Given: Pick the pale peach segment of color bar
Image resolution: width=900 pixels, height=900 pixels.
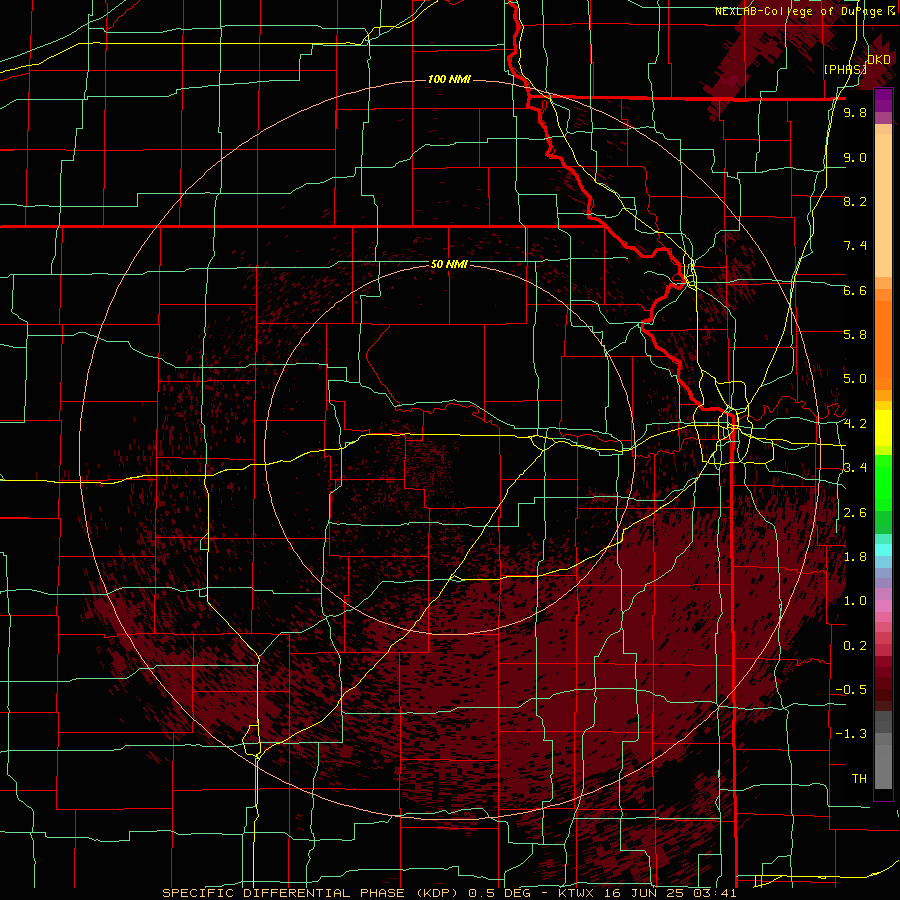Looking at the screenshot, I should (x=883, y=207).
